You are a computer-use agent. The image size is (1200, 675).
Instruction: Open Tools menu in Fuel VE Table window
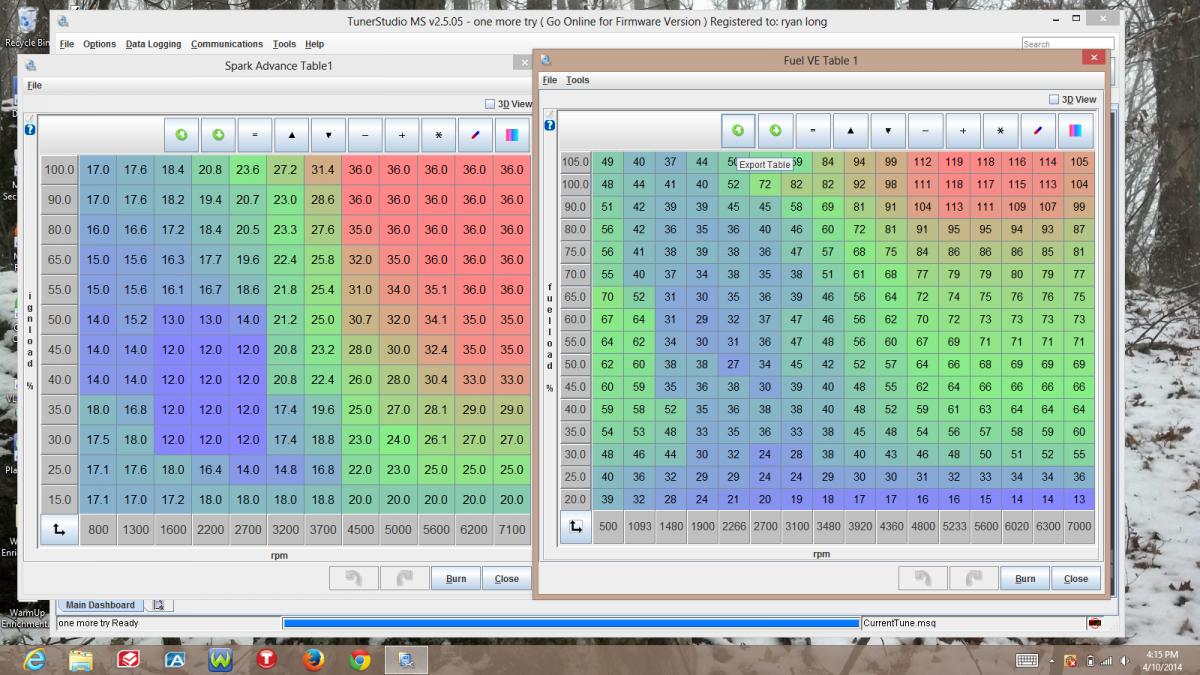click(x=577, y=80)
